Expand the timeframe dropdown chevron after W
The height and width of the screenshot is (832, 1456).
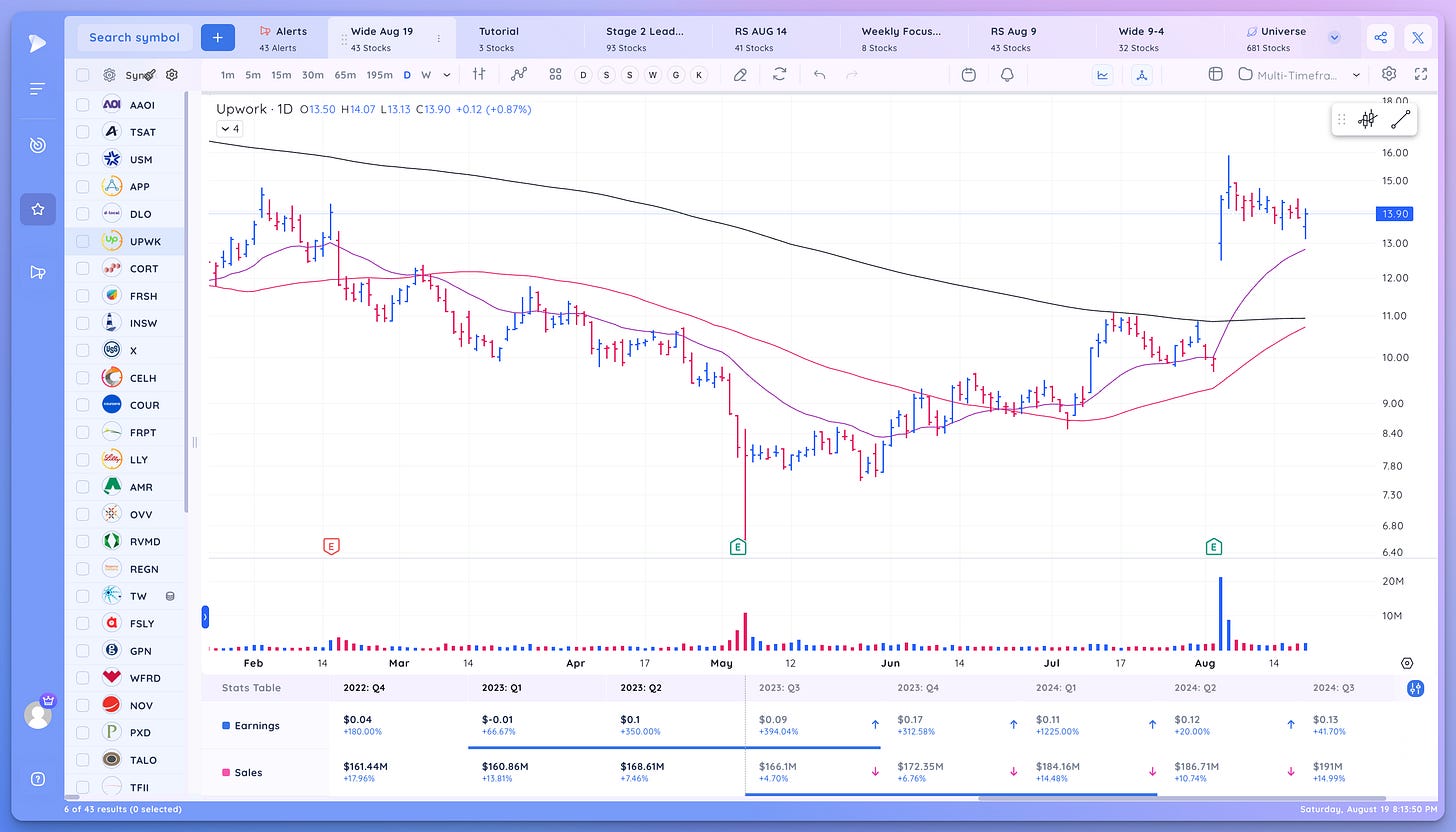tap(446, 75)
